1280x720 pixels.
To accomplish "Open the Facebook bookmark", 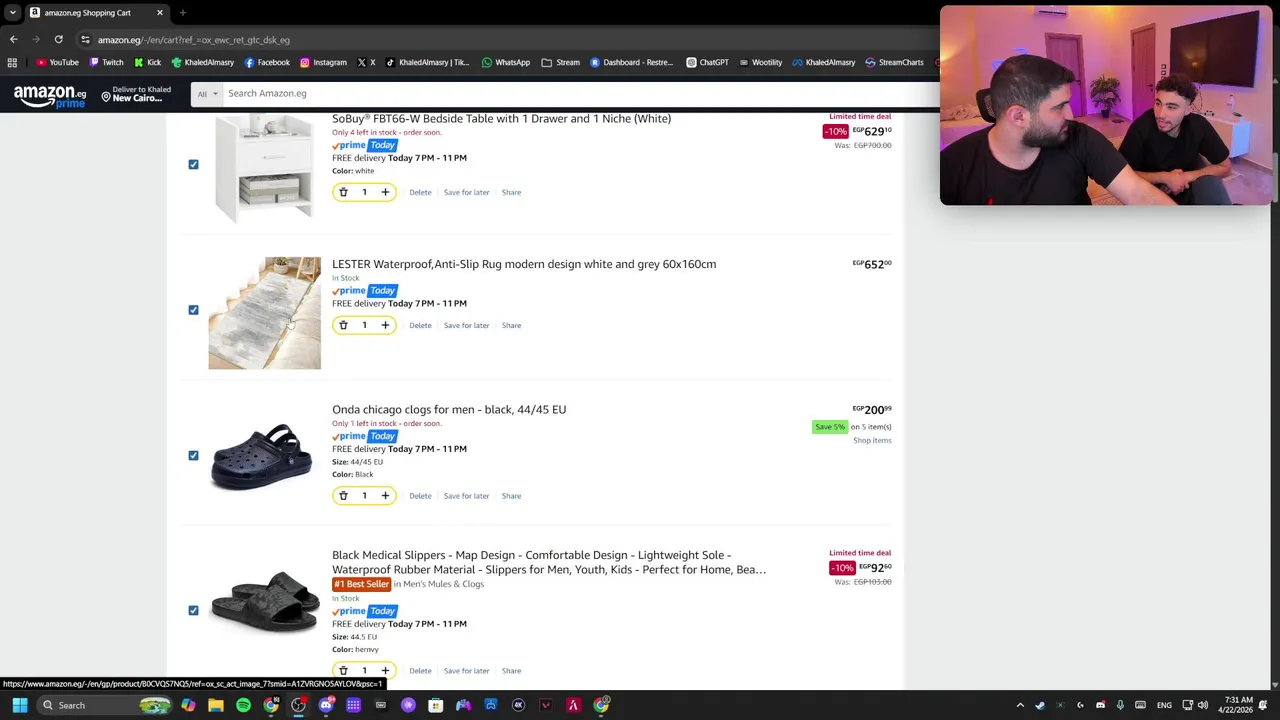I will point(267,62).
